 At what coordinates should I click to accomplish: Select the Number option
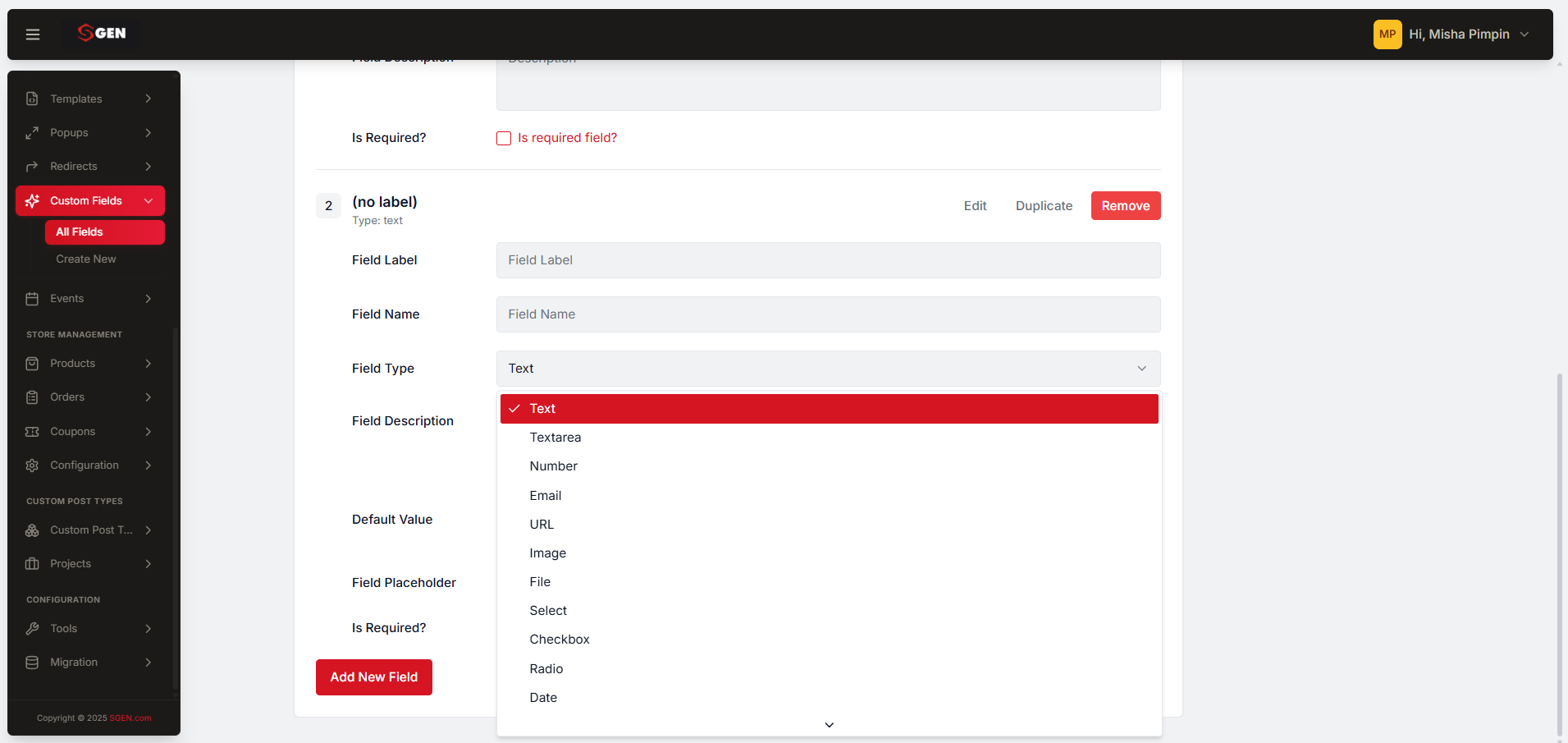point(829,466)
